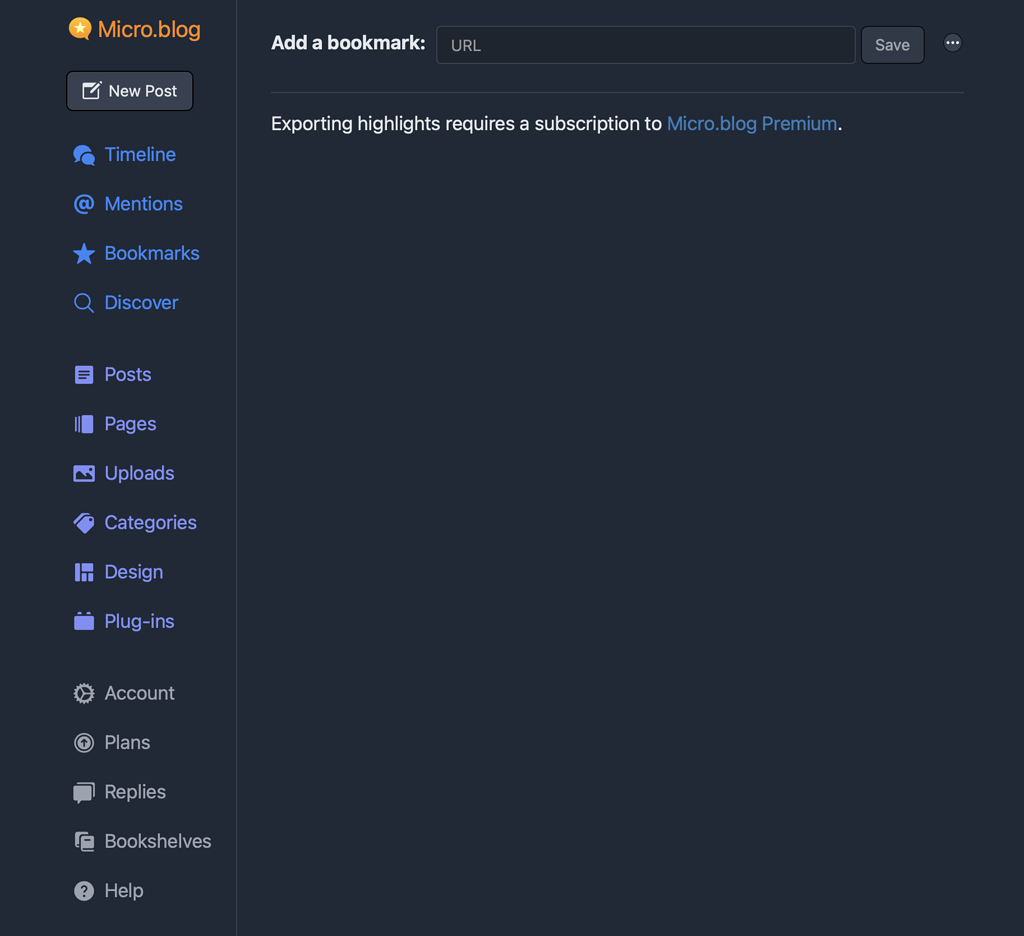Select the Mentions icon
The height and width of the screenshot is (936, 1024).
tap(84, 203)
